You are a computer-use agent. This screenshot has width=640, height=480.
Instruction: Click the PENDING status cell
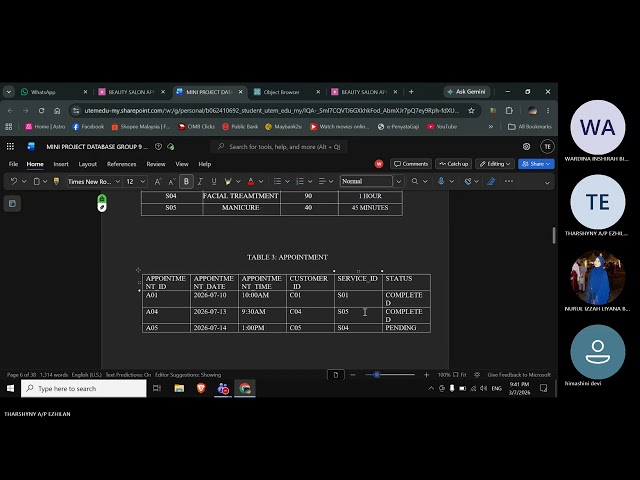(x=406, y=328)
